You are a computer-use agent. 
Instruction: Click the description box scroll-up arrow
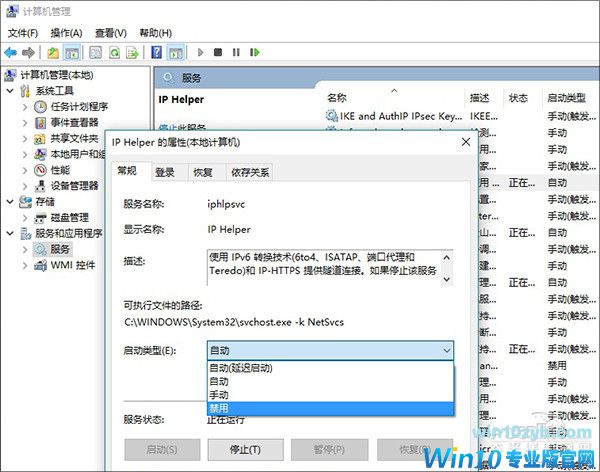pyautogui.click(x=447, y=257)
